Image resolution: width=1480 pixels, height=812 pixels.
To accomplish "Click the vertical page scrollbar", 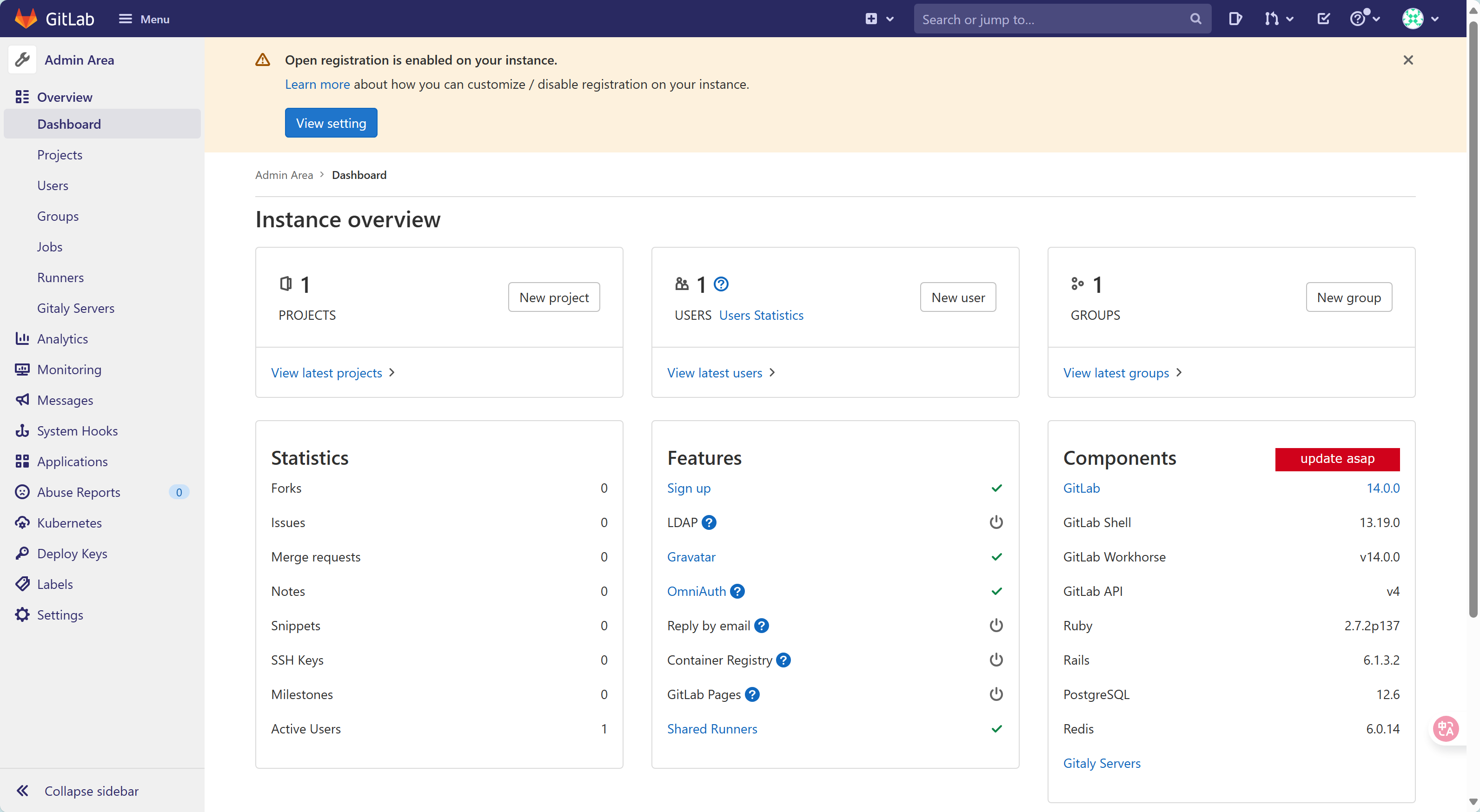I will click(x=1473, y=319).
